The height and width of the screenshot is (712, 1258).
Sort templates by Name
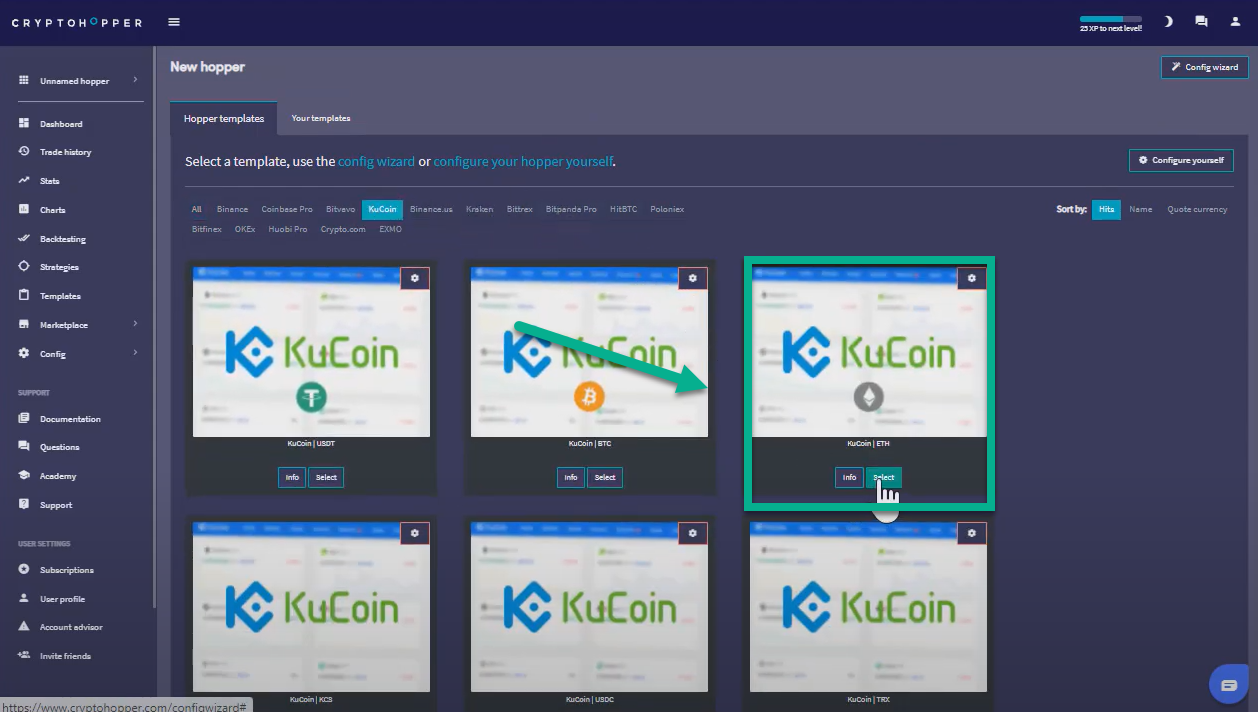1140,209
